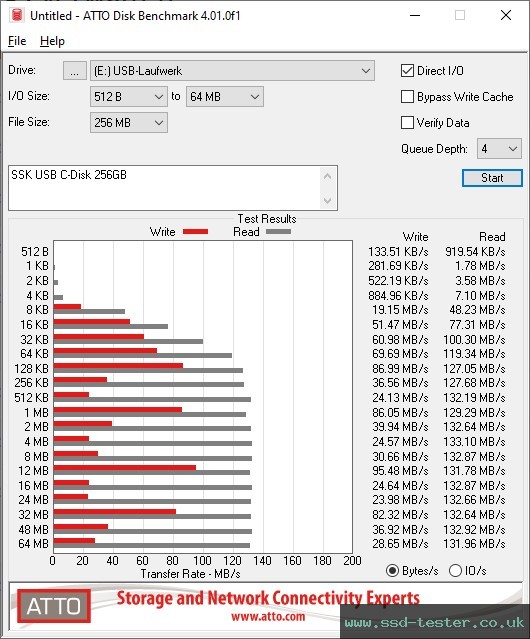
Task: Click the 4 MB read value 133.10 MB/s
Action: click(x=474, y=442)
